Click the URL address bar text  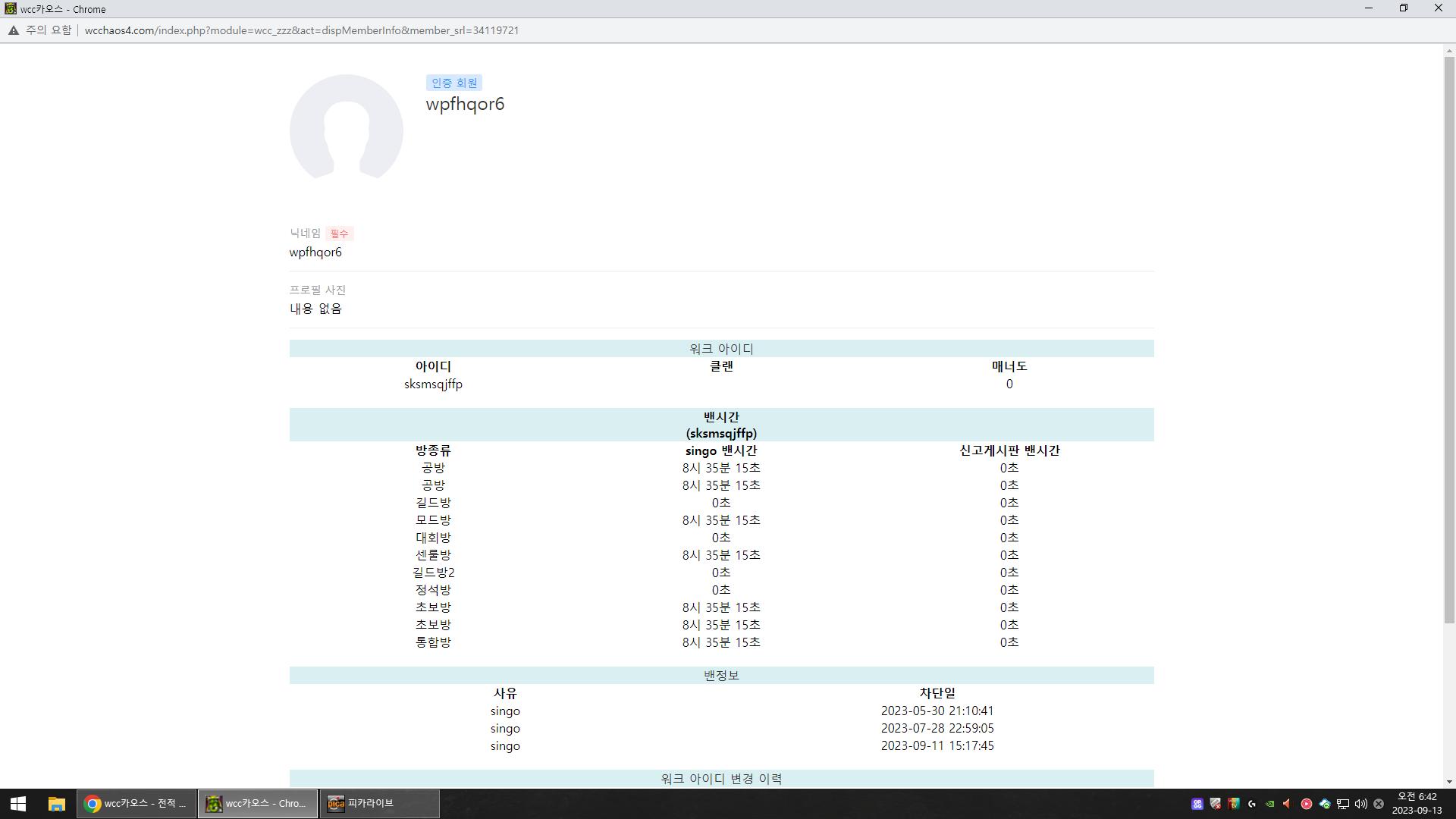pos(302,30)
